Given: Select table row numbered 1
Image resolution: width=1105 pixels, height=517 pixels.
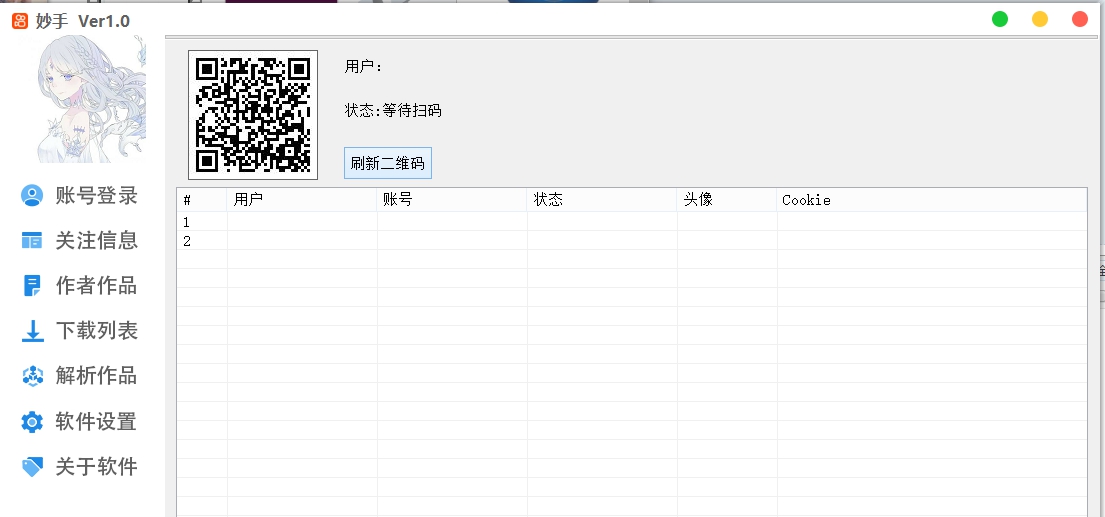Looking at the screenshot, I should click(x=631, y=222).
